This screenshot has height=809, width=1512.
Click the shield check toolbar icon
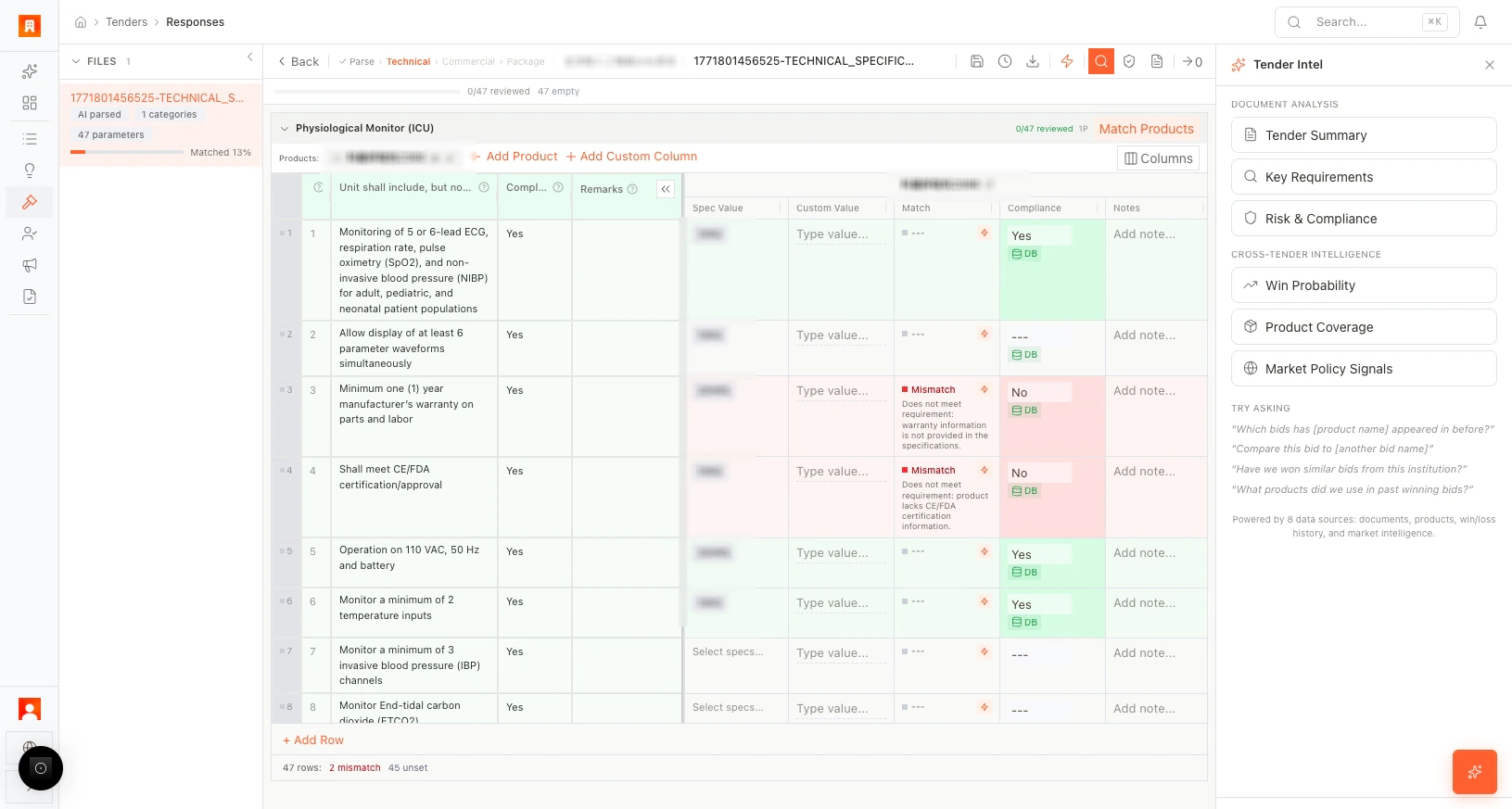1129,61
